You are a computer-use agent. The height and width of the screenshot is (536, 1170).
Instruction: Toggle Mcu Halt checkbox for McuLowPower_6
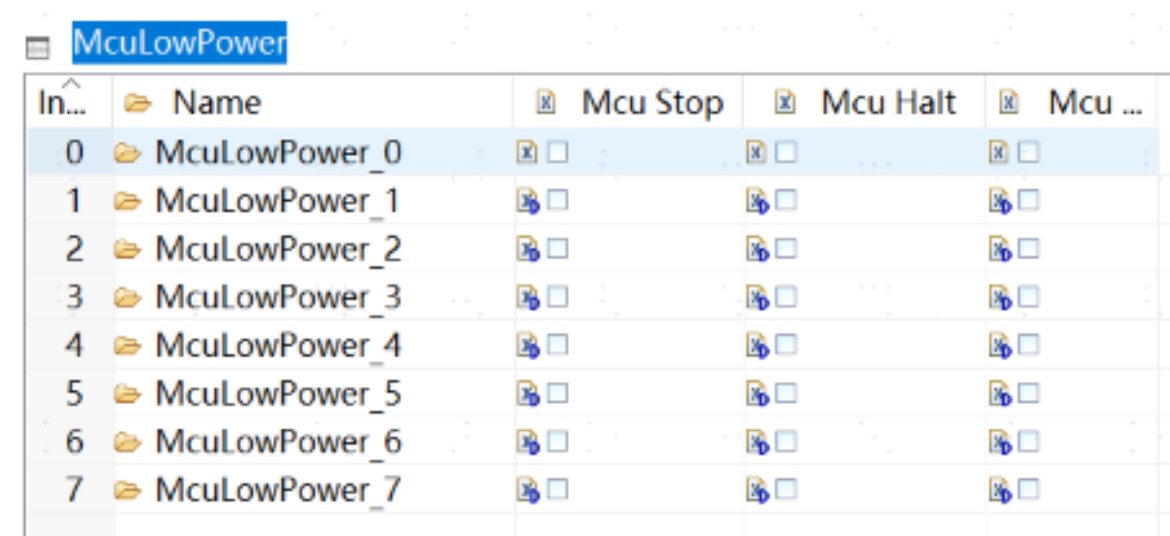click(786, 440)
